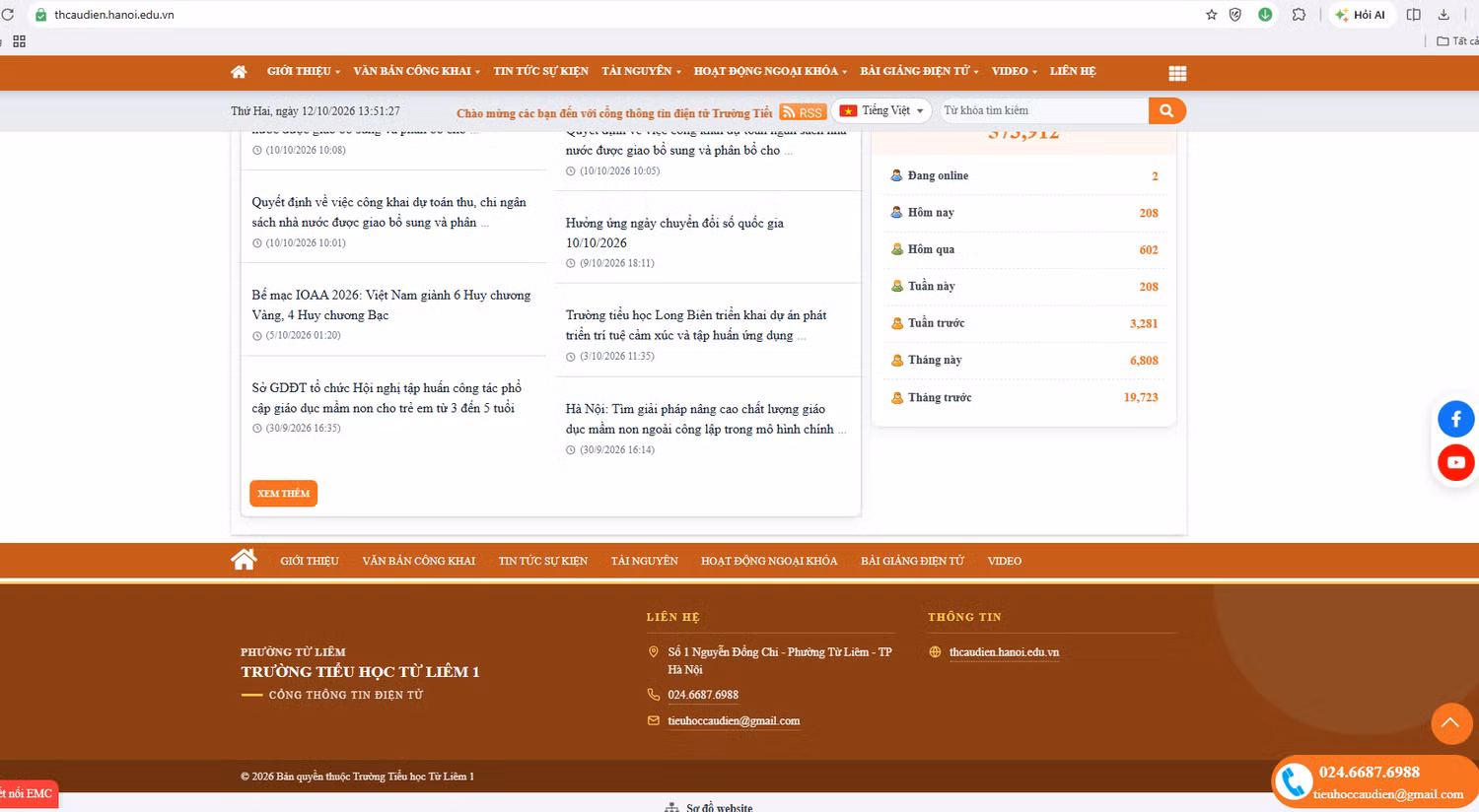Image resolution: width=1479 pixels, height=812 pixels.
Task: Open TIN TỨC SỰ KIỆN in the top menu
Action: [540, 71]
